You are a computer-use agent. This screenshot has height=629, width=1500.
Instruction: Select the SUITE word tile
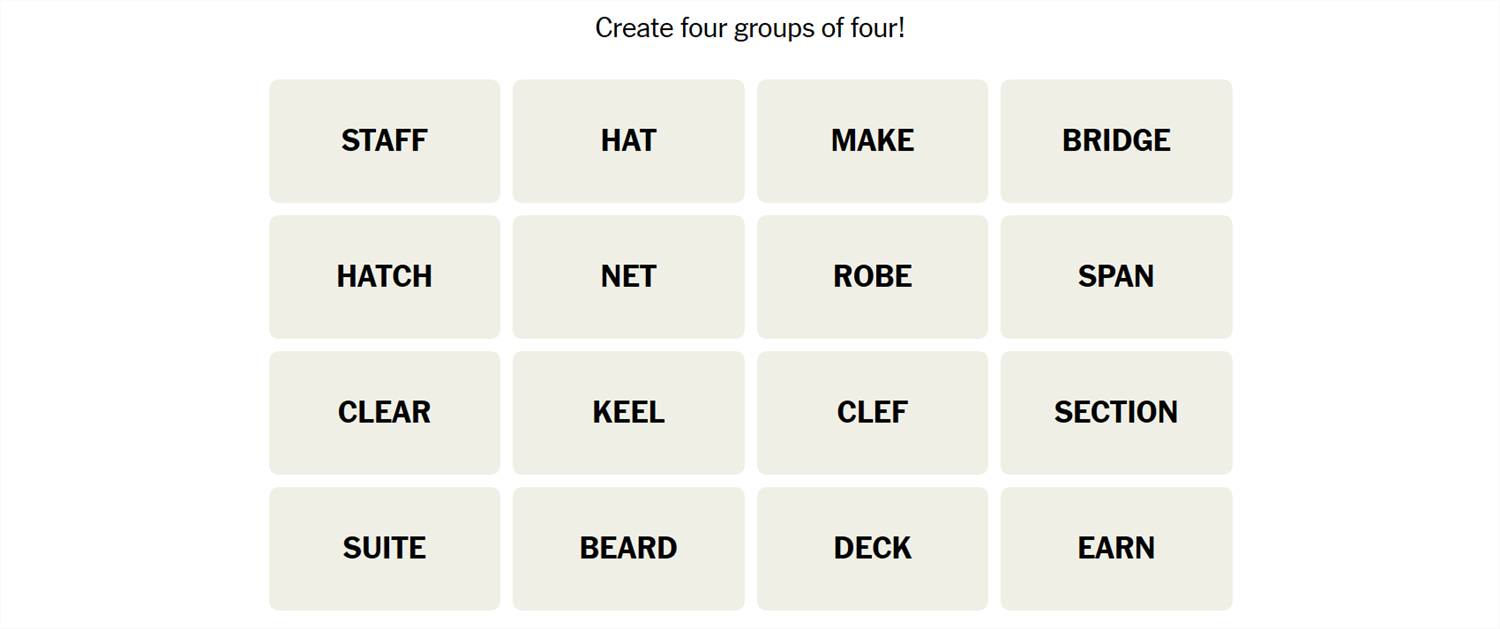[384, 549]
